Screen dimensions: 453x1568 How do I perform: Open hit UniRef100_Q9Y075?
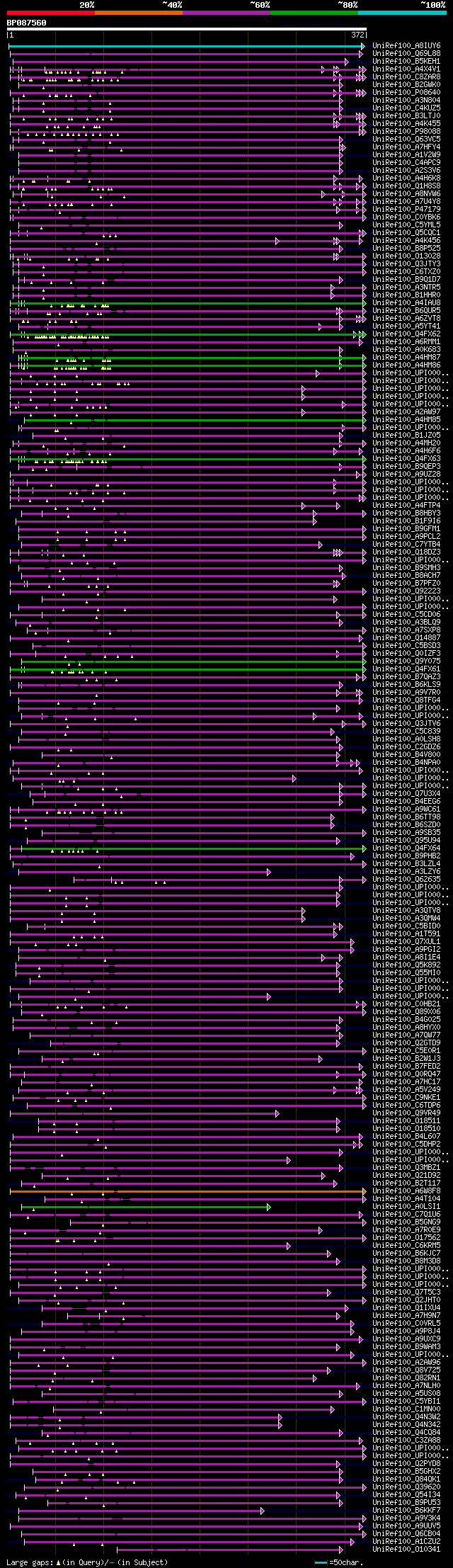pyautogui.click(x=406, y=661)
